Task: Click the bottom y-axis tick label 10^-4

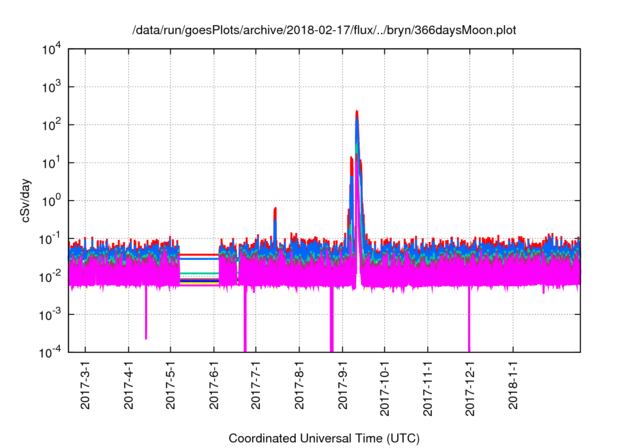Action: 53,352
